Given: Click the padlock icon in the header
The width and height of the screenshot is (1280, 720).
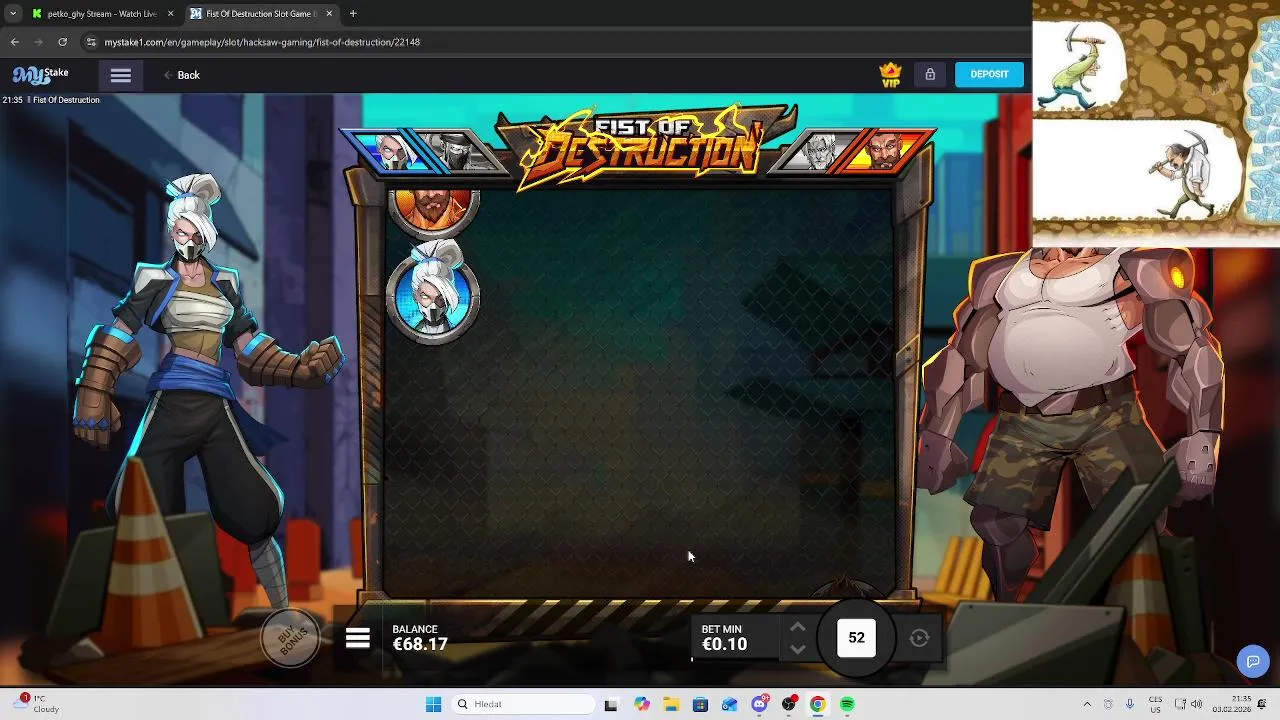Looking at the screenshot, I should 930,74.
